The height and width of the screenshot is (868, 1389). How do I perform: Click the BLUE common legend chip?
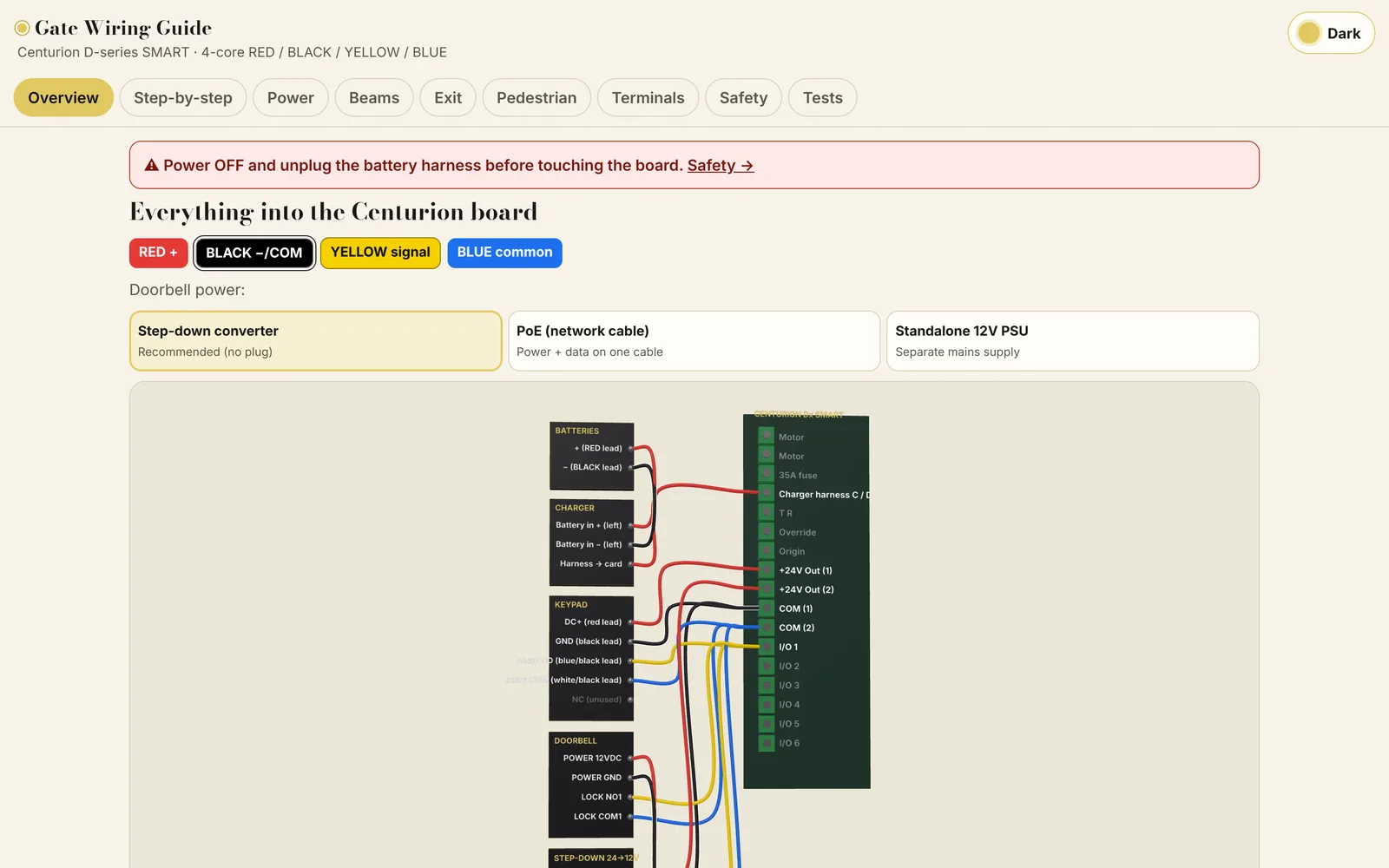[x=505, y=253]
